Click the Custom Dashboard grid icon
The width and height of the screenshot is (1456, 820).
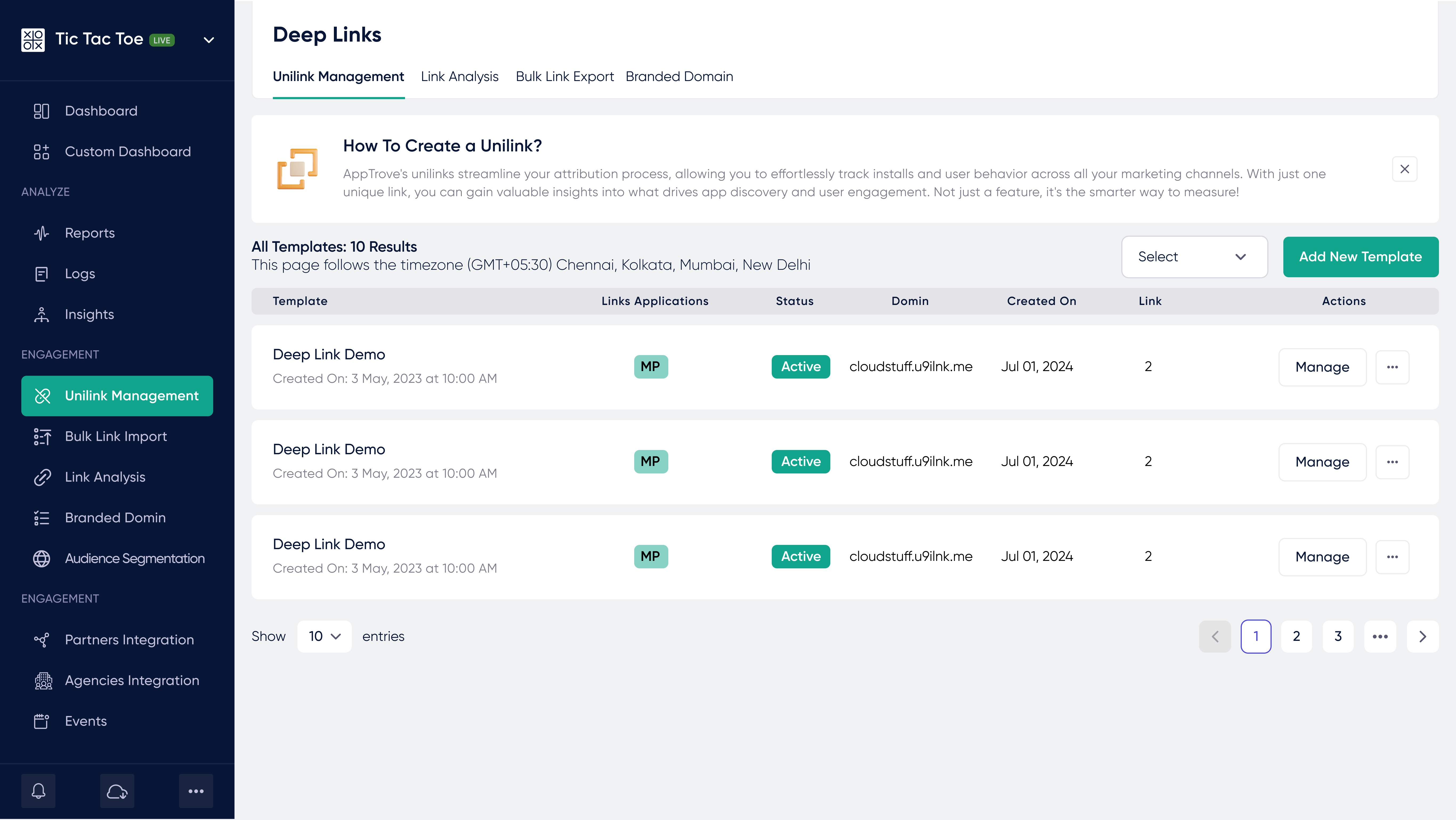(41, 152)
